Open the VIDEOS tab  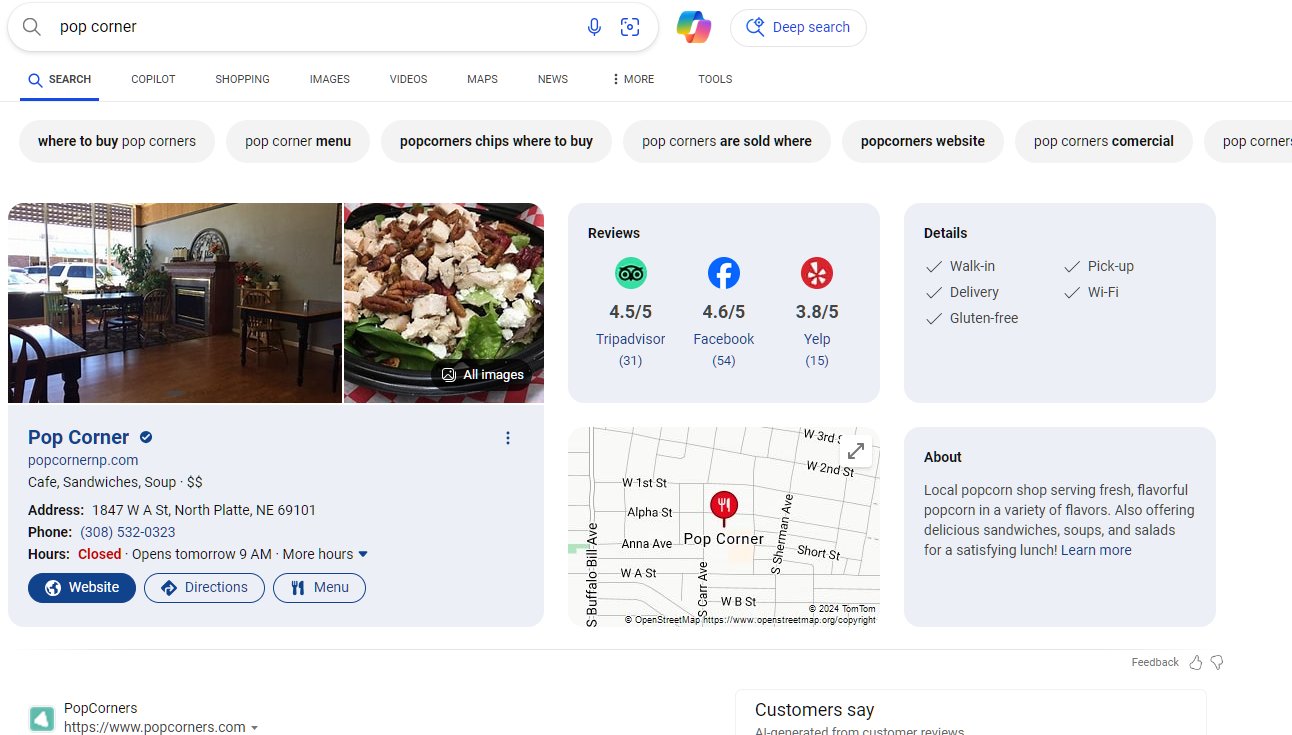(x=408, y=79)
